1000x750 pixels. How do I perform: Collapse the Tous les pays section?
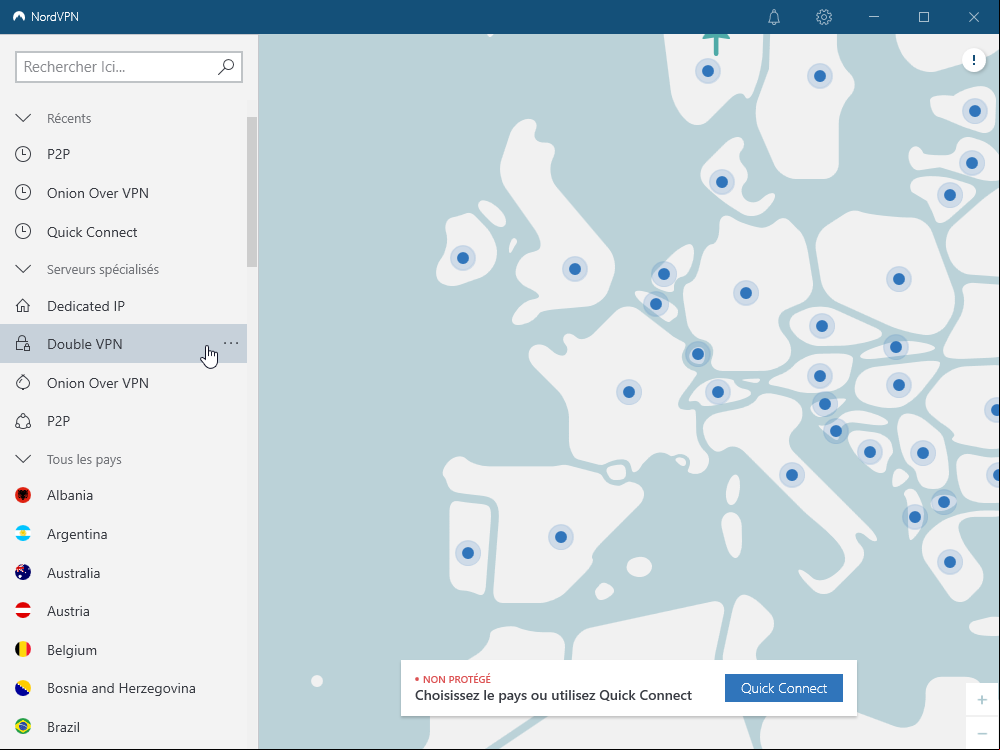click(23, 459)
